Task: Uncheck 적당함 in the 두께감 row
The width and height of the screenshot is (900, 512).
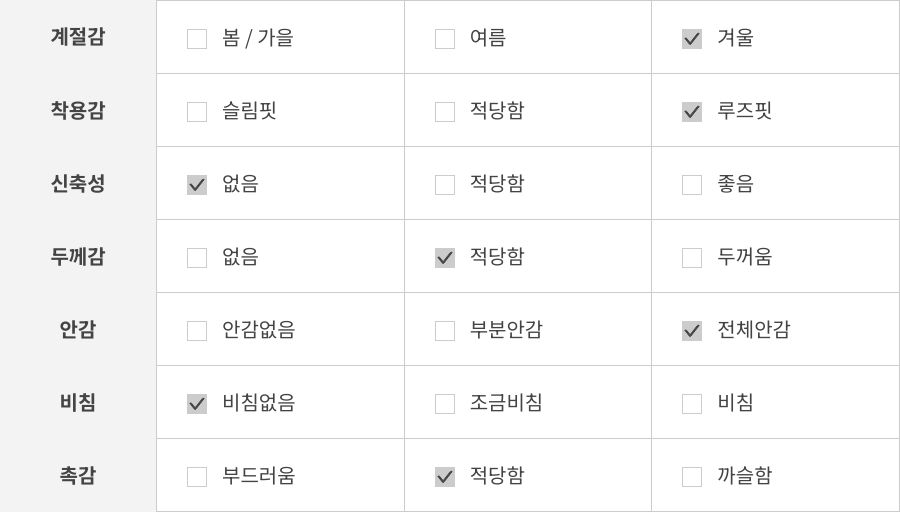Action: 445,258
